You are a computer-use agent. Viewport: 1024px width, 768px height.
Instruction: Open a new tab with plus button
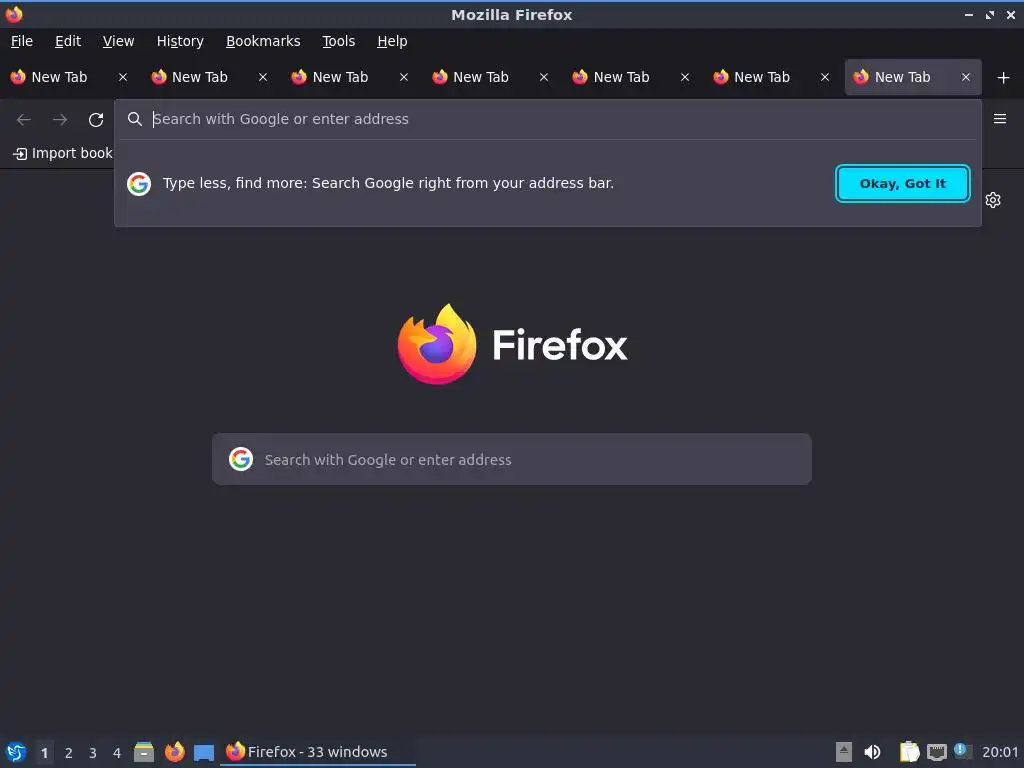click(x=1003, y=78)
